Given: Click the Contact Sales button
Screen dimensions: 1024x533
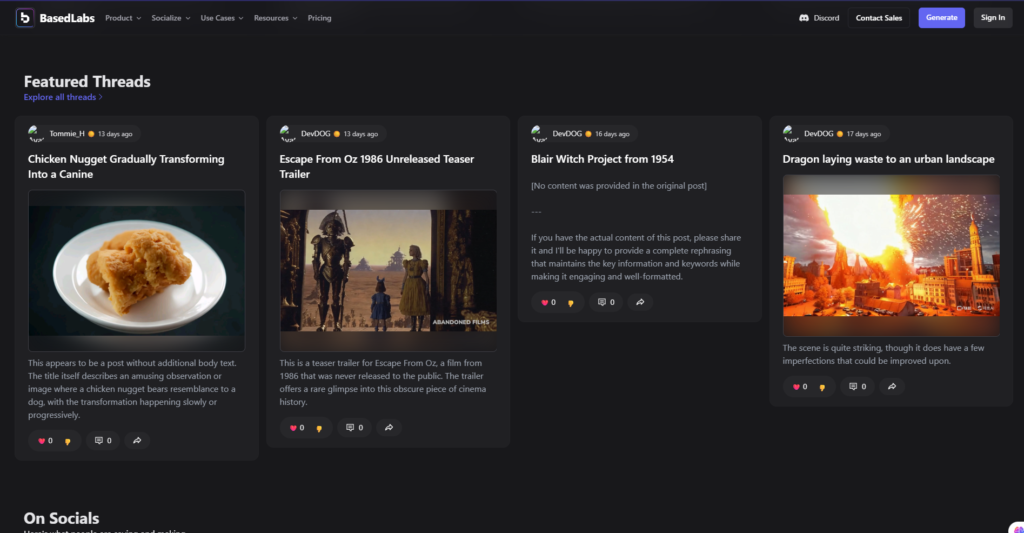Looking at the screenshot, I should coord(878,18).
